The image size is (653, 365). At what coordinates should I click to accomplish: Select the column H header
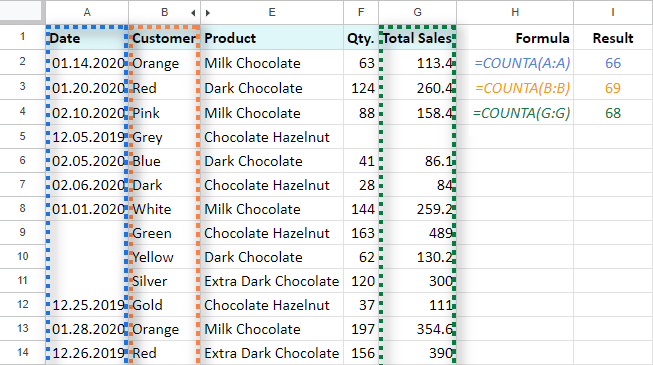tap(515, 12)
